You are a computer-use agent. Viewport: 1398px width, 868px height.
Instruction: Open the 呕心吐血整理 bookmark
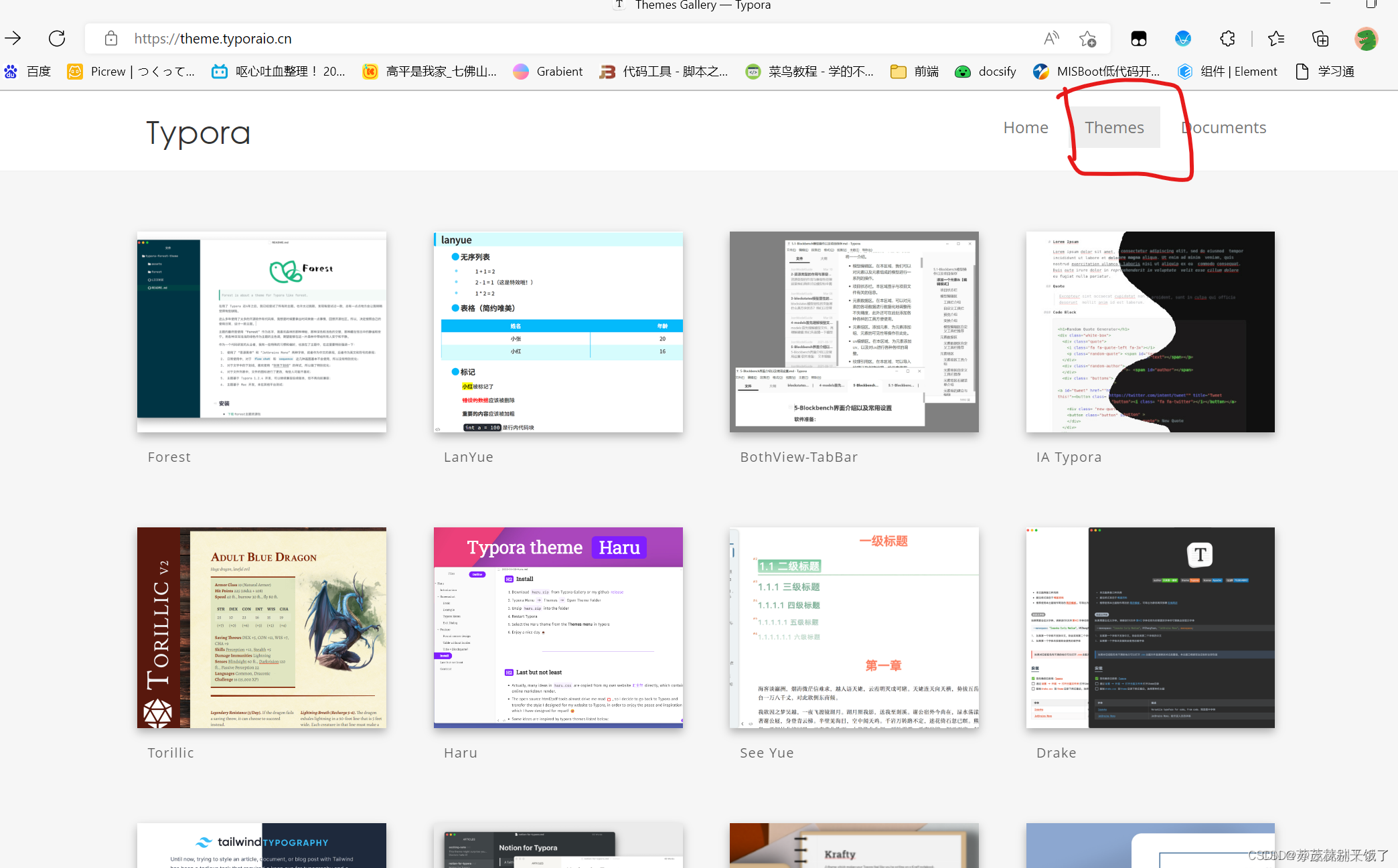pos(279,71)
